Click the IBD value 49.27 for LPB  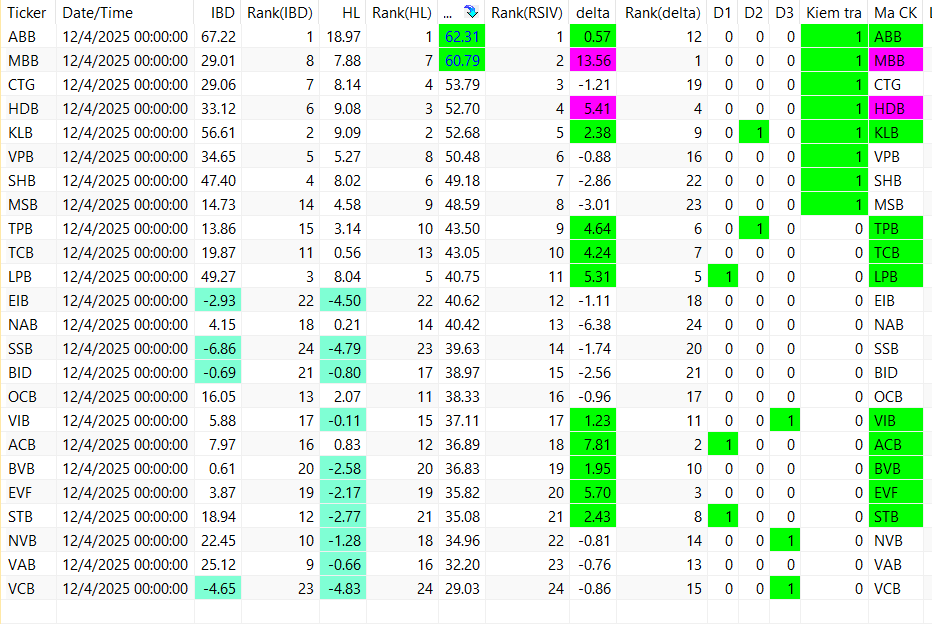(218, 277)
